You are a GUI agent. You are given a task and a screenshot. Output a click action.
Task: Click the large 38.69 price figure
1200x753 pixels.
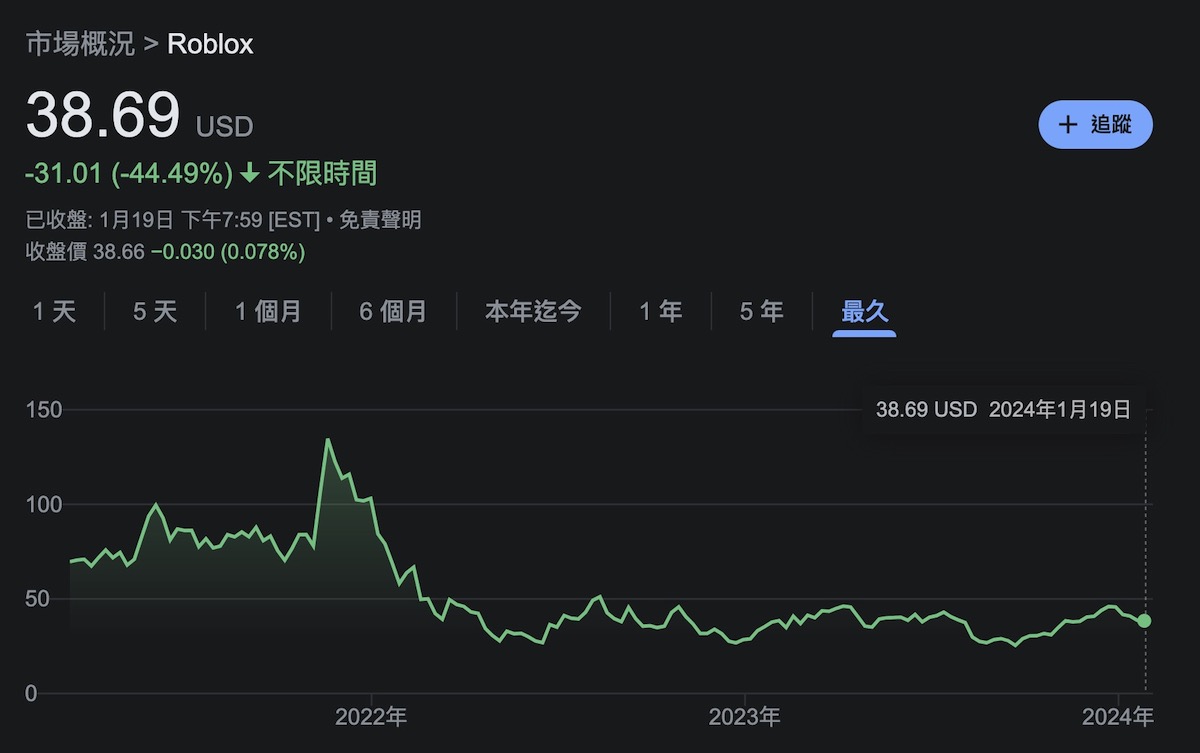pos(103,115)
